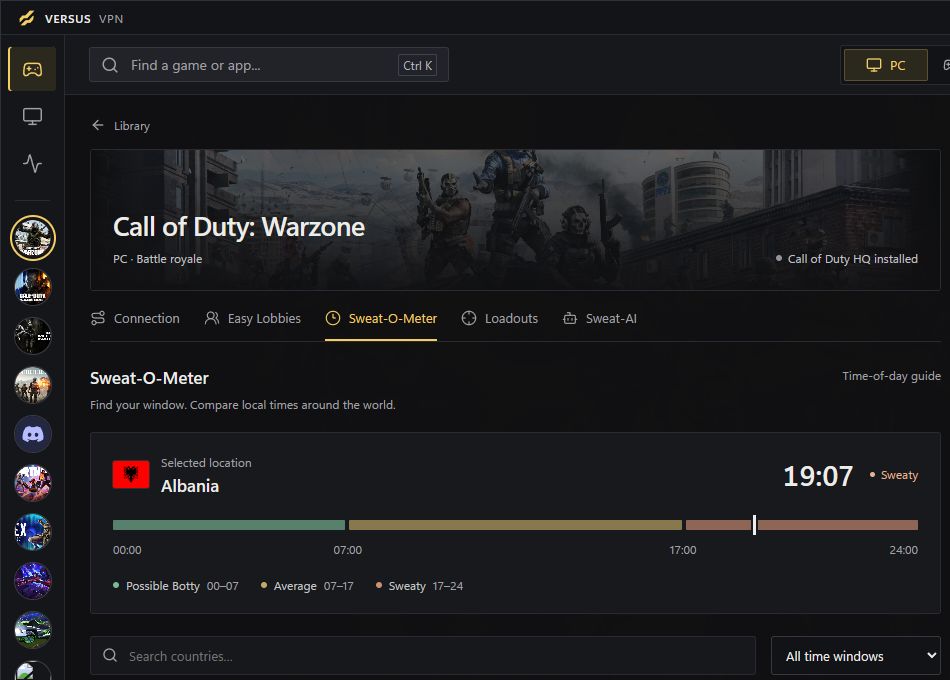Open the Discord app shortcut in sidebar
The height and width of the screenshot is (680, 950).
tap(33, 434)
